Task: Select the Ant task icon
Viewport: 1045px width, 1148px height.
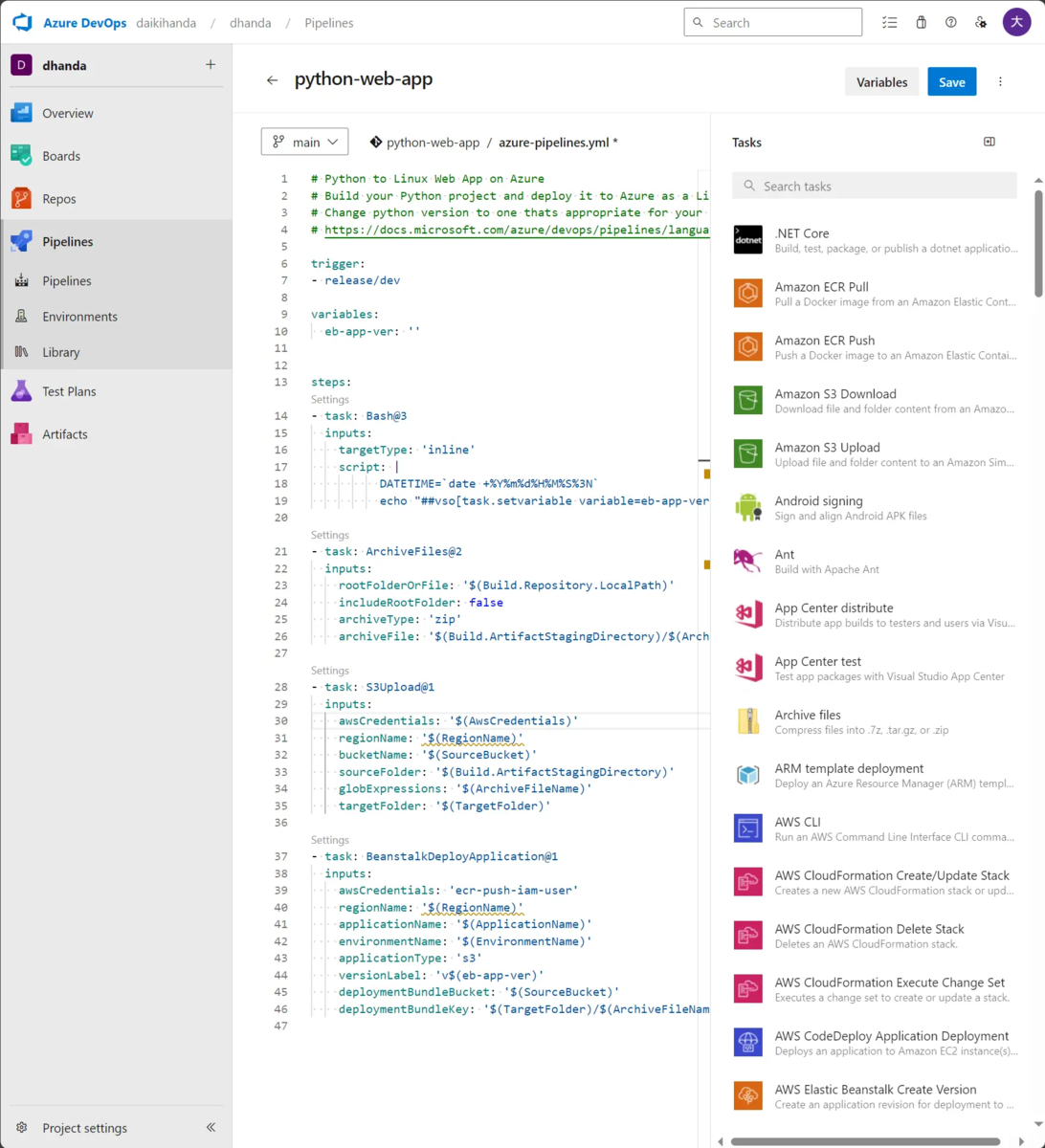Action: click(x=747, y=562)
